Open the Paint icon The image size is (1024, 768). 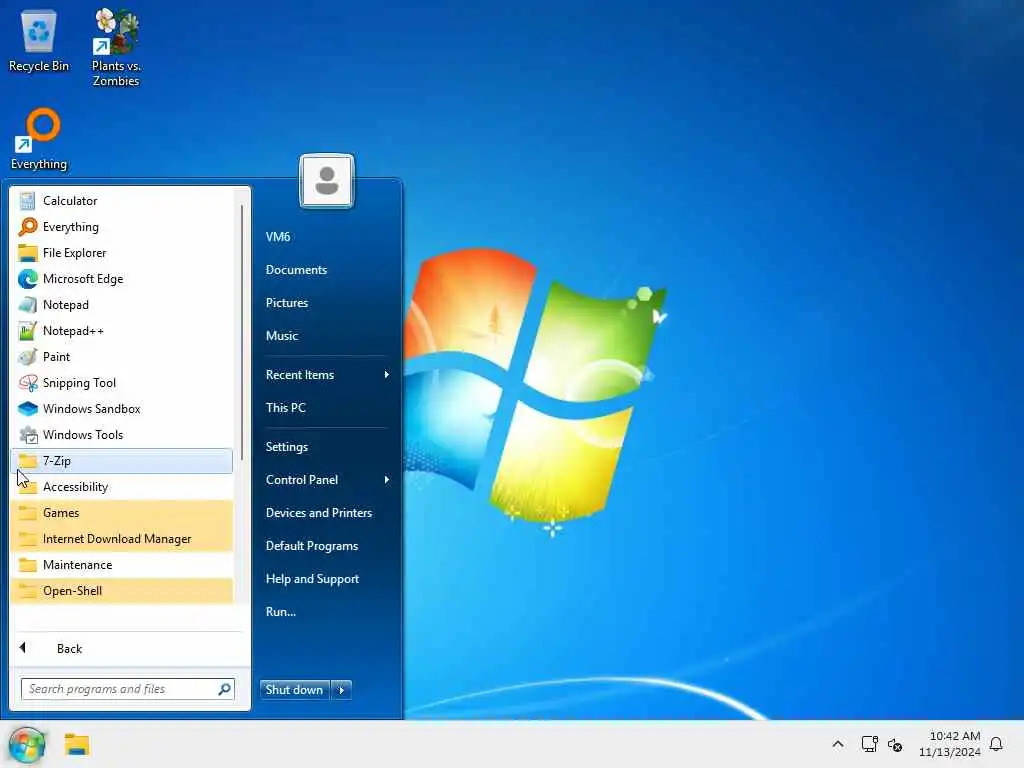coord(27,357)
